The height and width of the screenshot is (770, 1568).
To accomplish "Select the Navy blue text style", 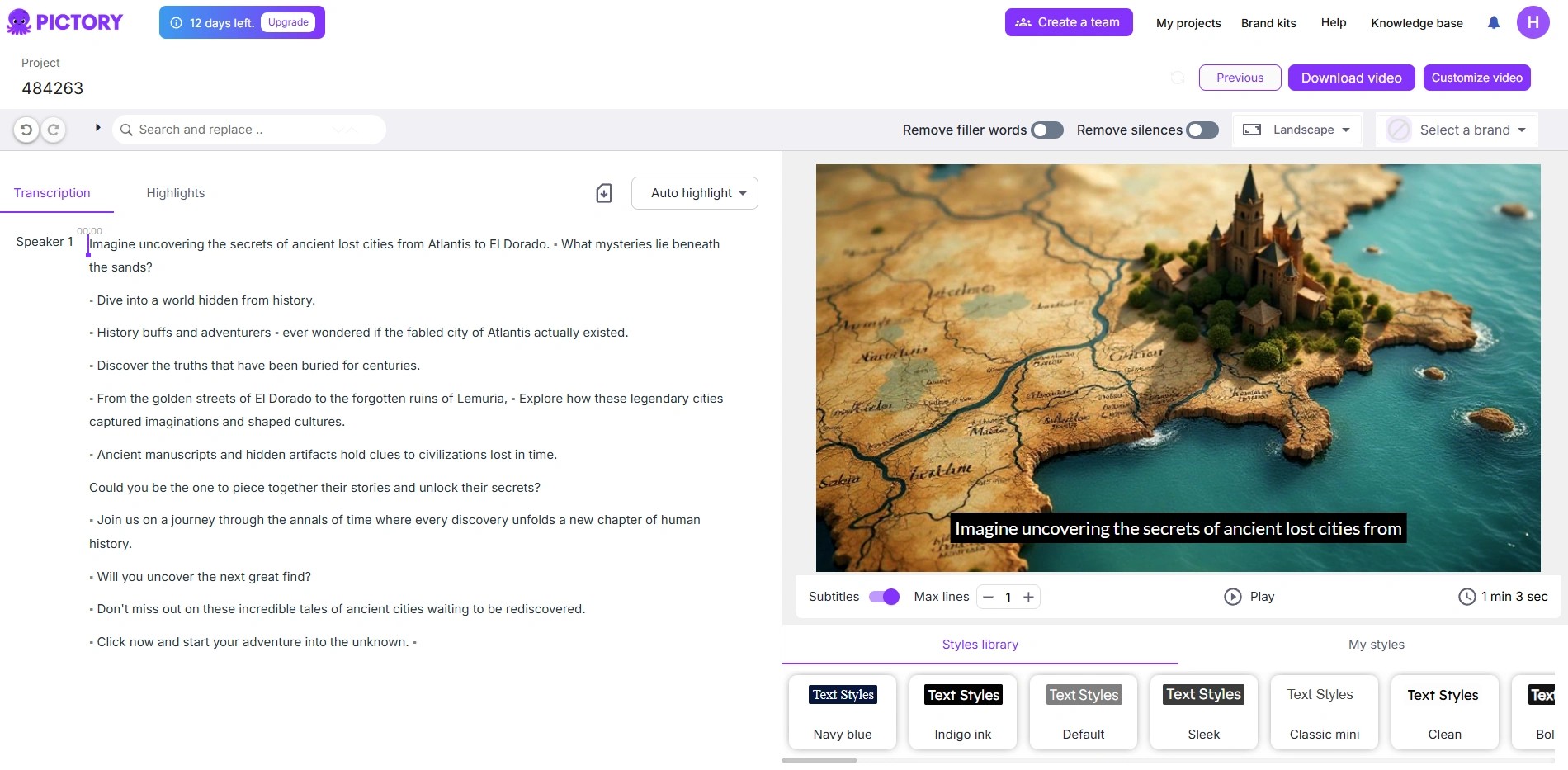I will coord(843,712).
